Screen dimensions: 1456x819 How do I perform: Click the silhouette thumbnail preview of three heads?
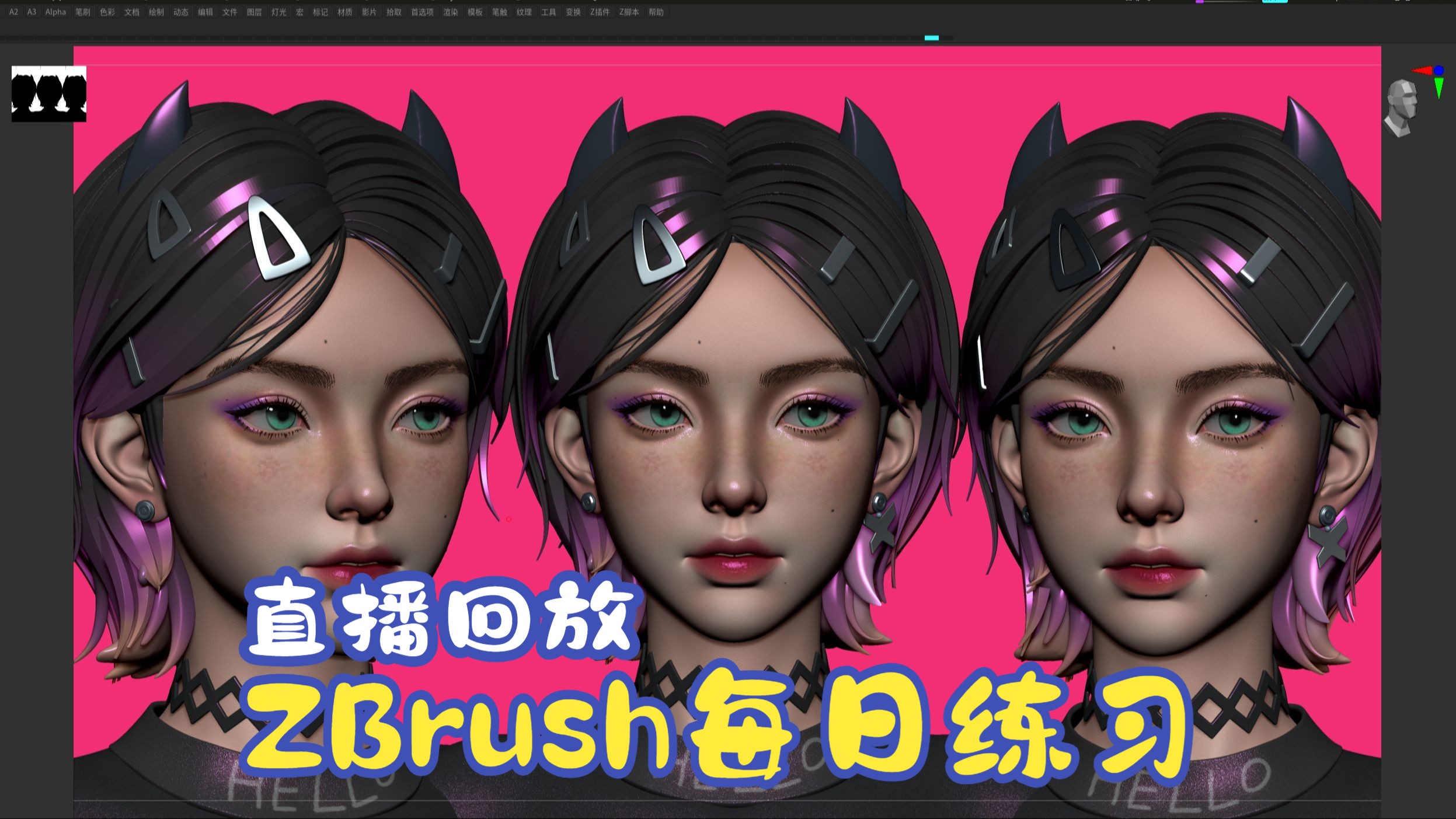pos(49,94)
